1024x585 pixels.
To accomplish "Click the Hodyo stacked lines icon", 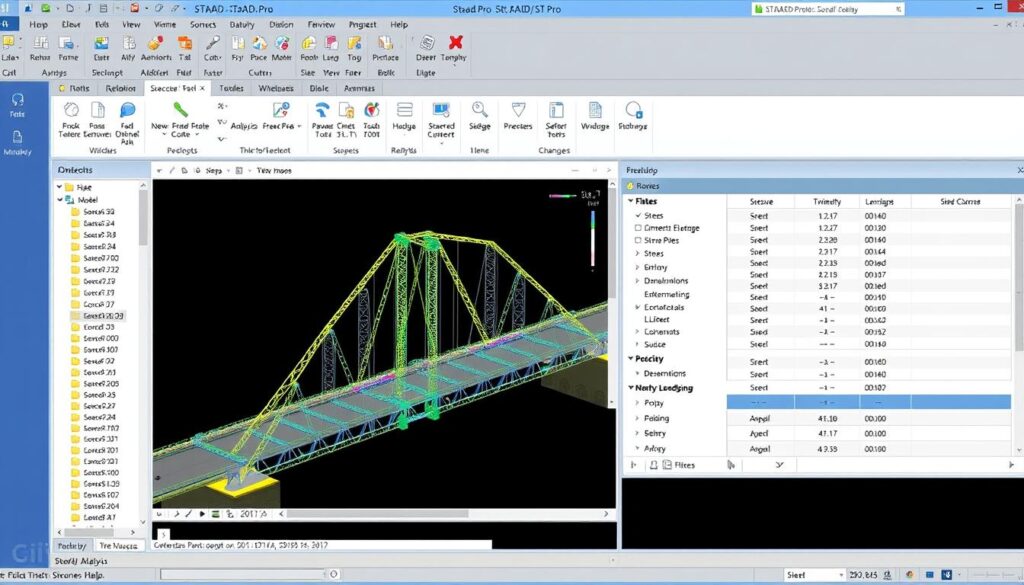I will 404,110.
